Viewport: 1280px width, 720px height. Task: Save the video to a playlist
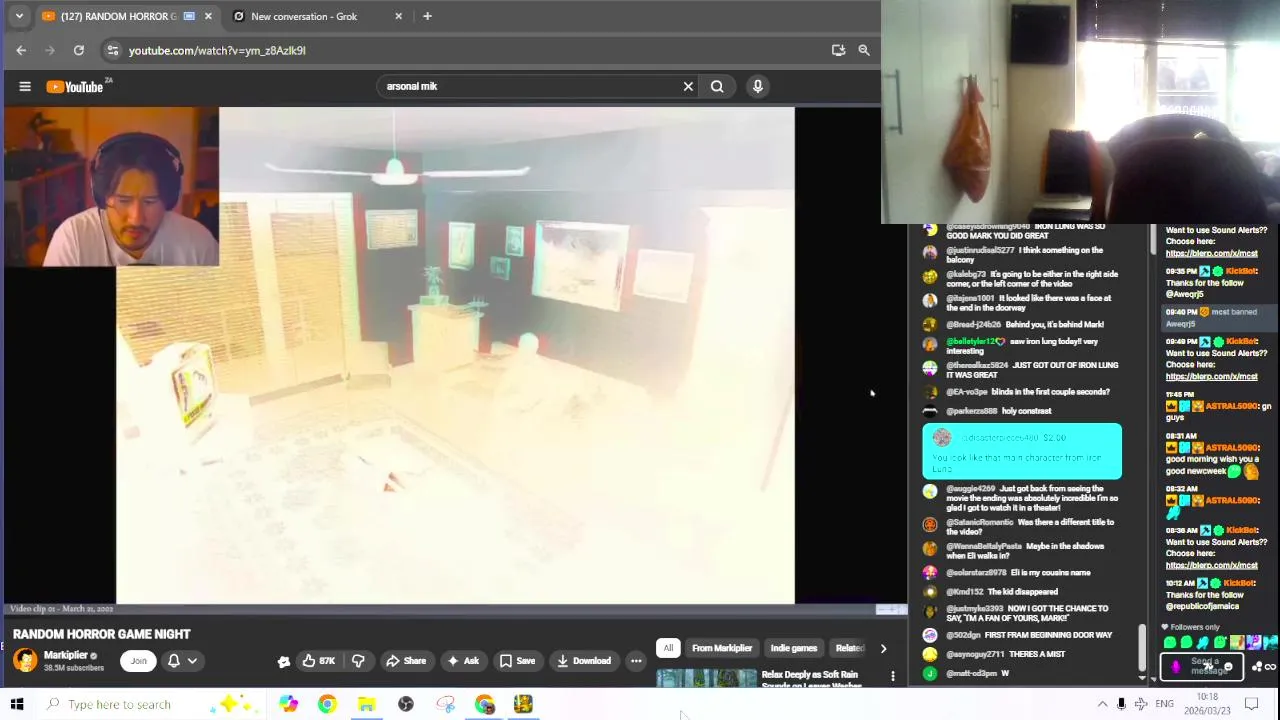click(517, 660)
